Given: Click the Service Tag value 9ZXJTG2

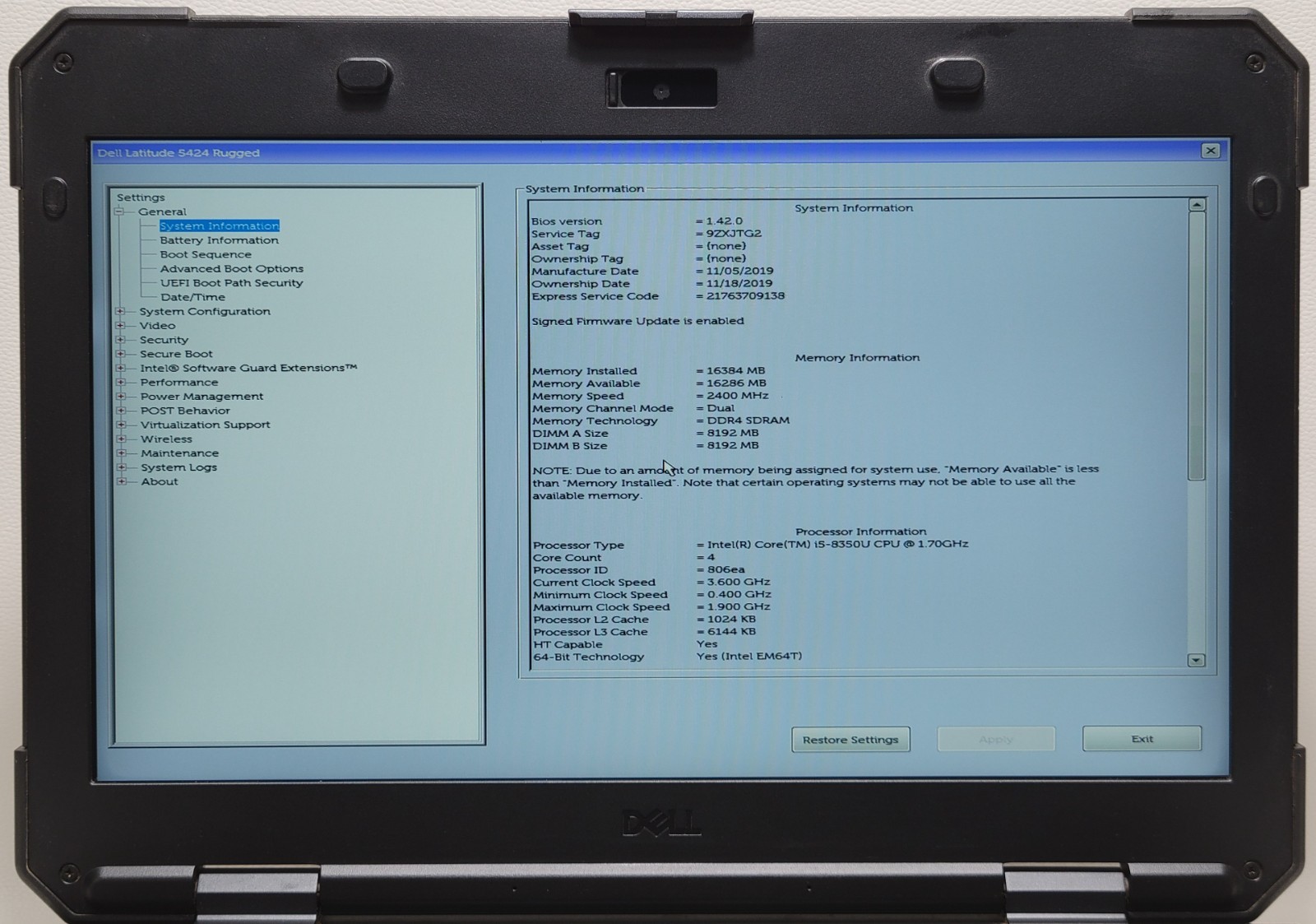Looking at the screenshot, I should pos(734,233).
